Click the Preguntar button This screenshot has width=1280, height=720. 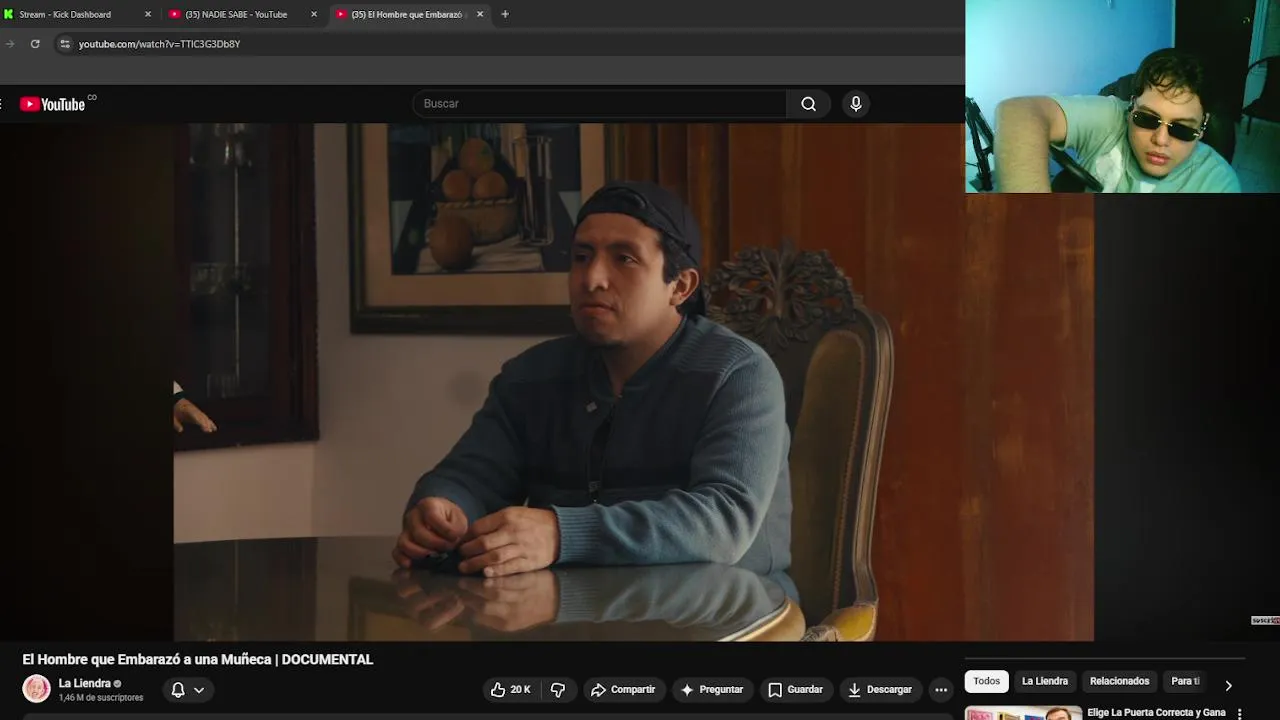pos(711,690)
